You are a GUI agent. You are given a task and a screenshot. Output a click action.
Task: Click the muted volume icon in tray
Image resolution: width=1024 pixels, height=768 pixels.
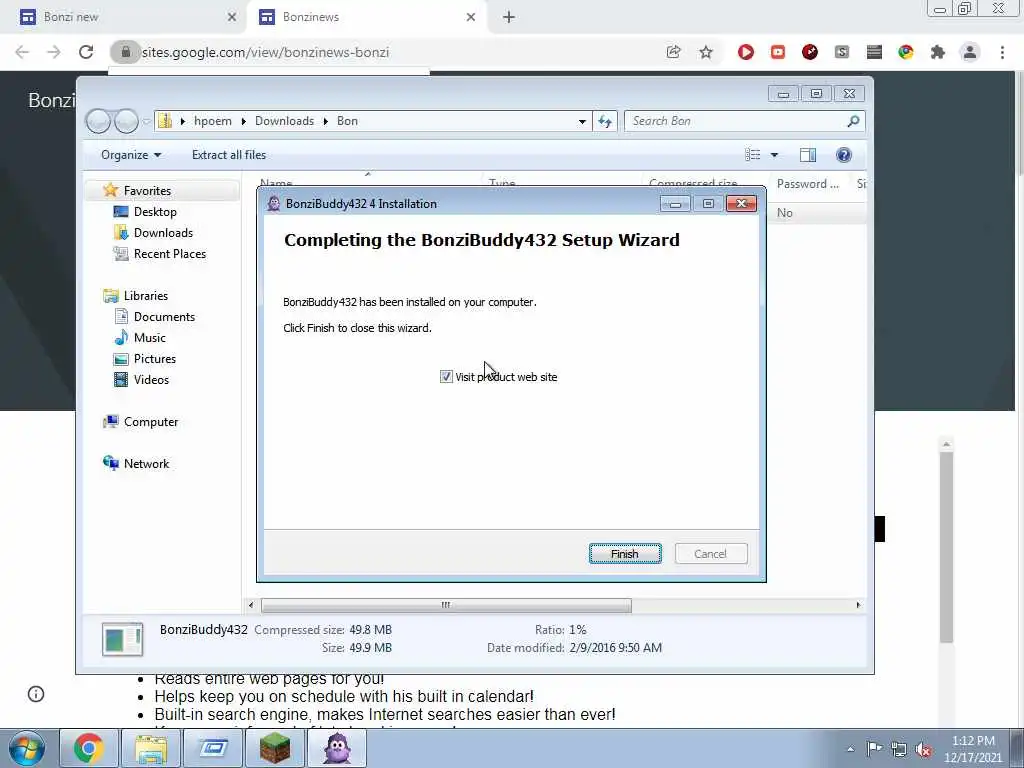click(923, 749)
